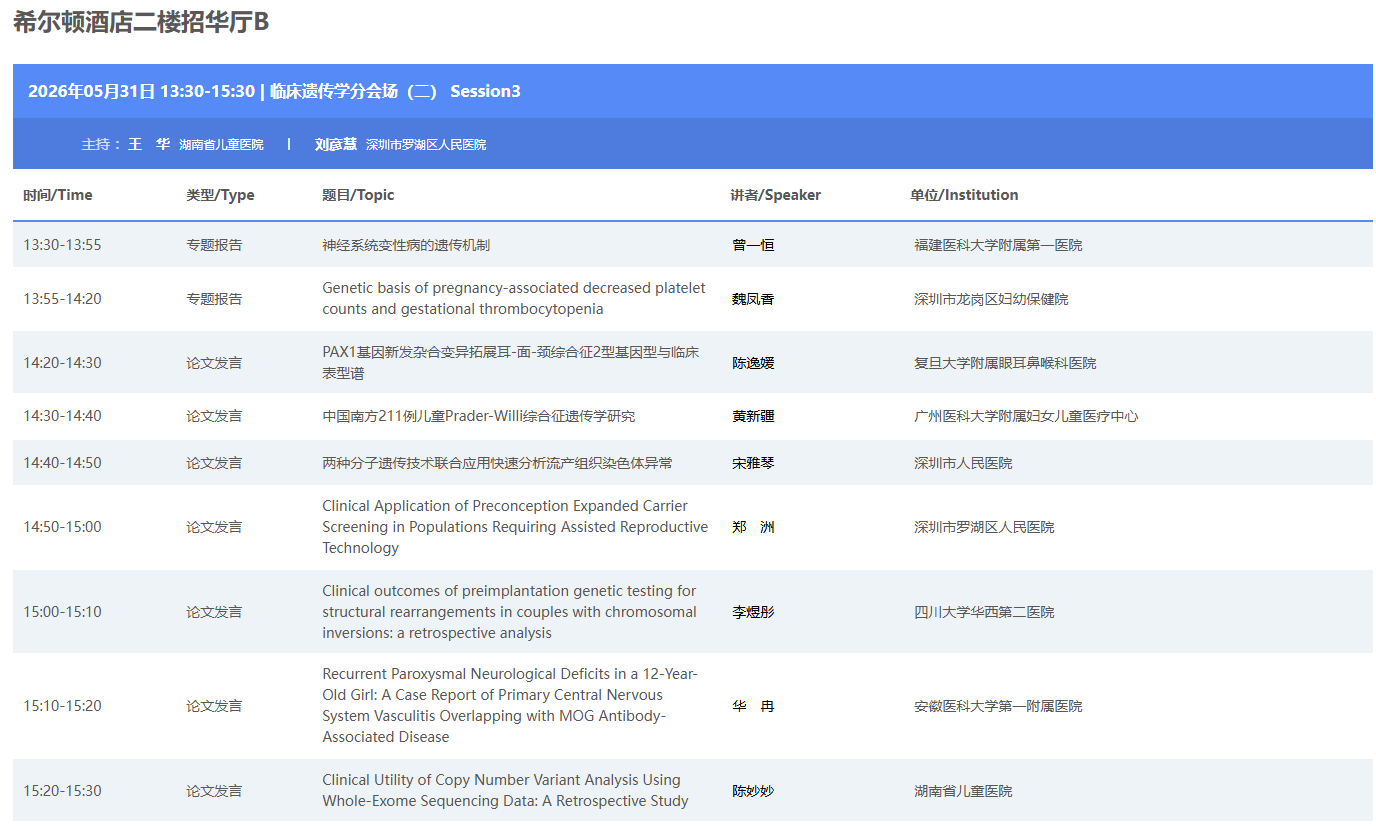This screenshot has width=1376, height=830.
Task: Open topic 神经系统变性病的遗传机制
Action: [x=406, y=245]
